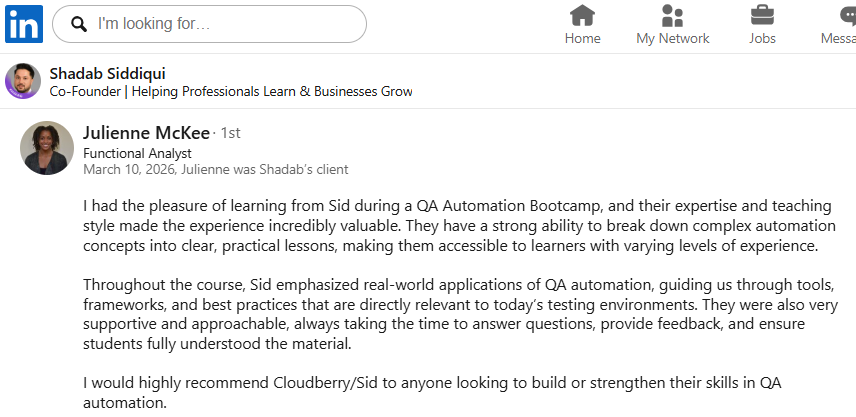
Task: Select the Home nav label
Action: click(x=582, y=39)
